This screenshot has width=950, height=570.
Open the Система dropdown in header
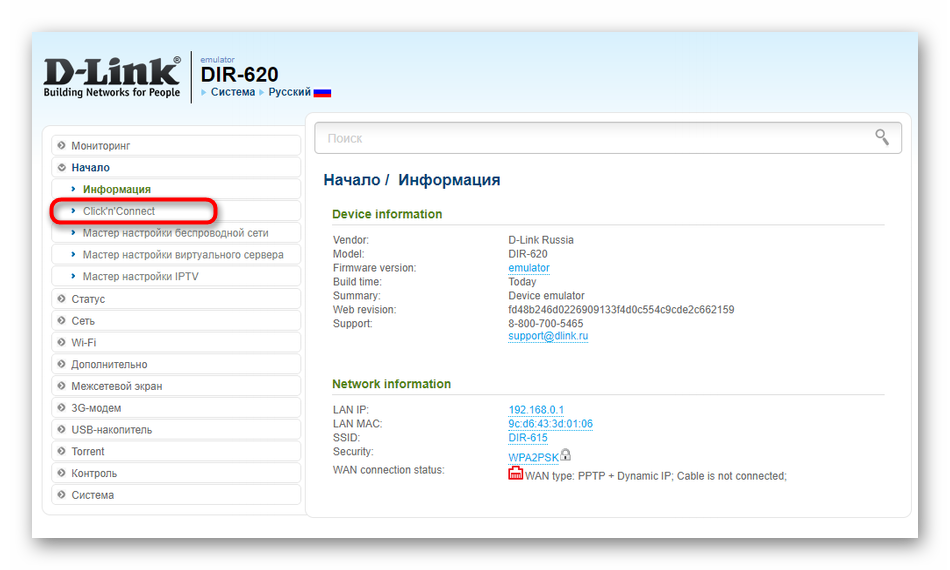pos(232,92)
